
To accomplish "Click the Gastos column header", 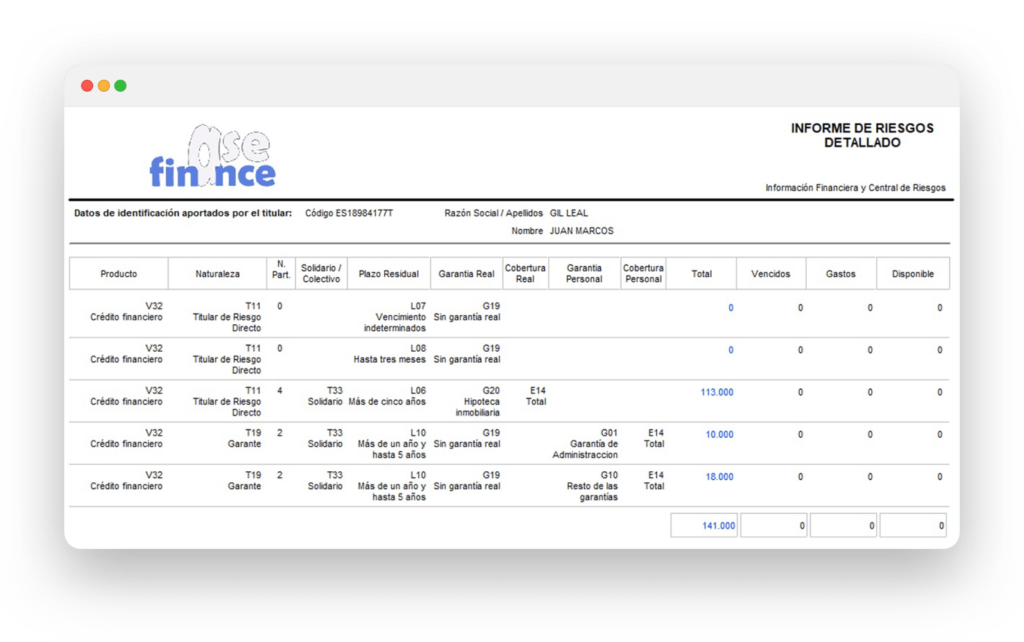I will (x=841, y=274).
